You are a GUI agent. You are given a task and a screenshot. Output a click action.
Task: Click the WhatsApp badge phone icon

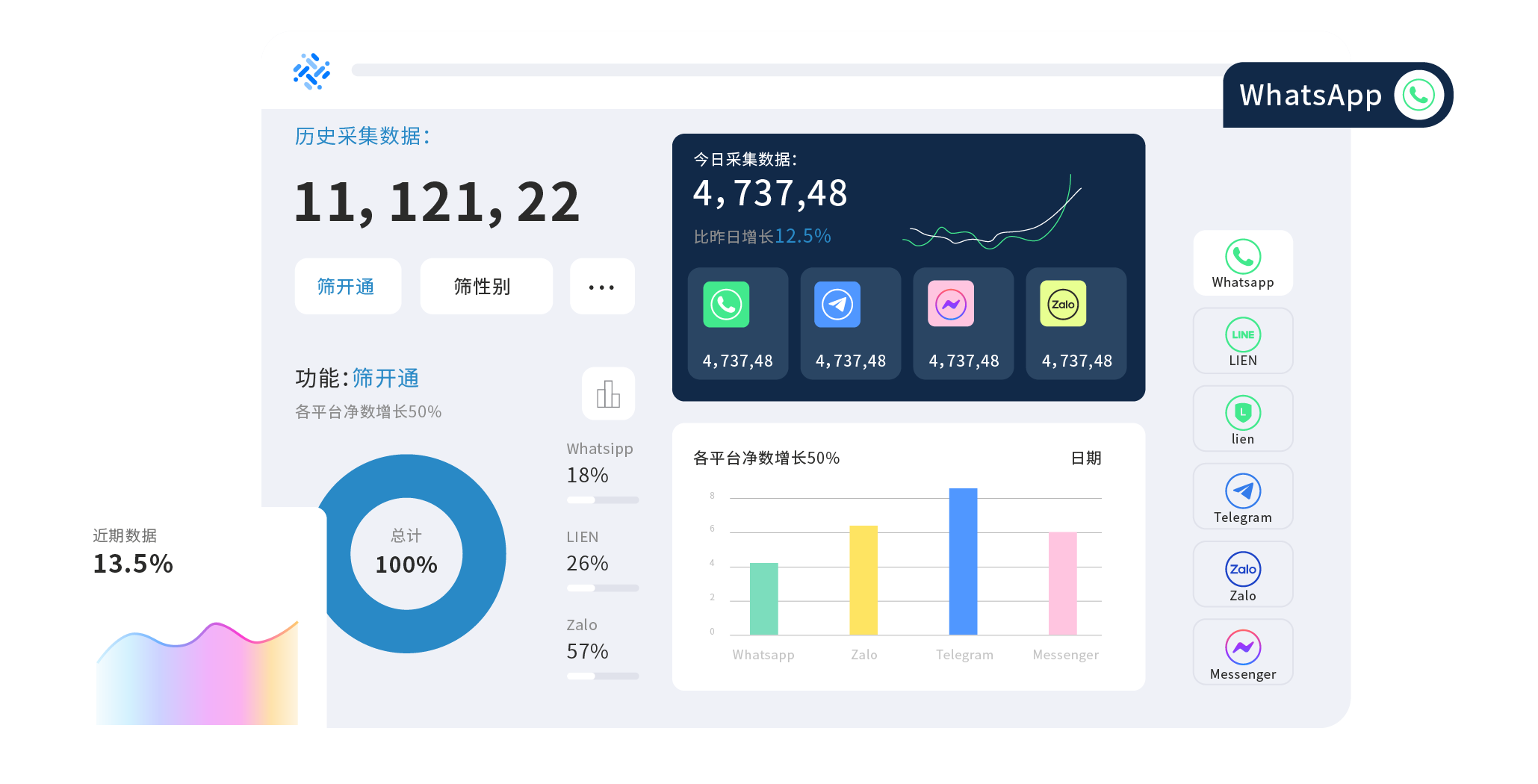click(1418, 95)
